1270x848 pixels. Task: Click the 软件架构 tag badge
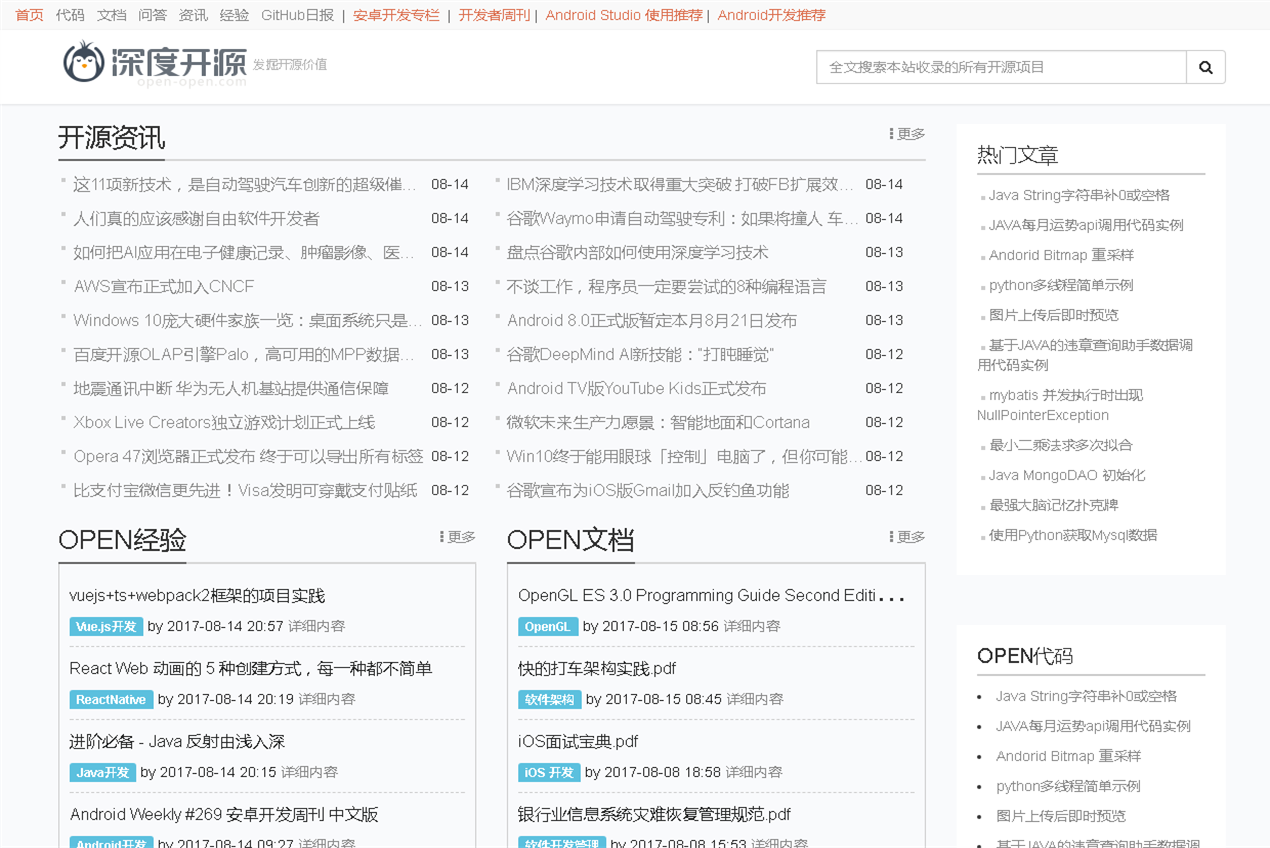coord(549,700)
